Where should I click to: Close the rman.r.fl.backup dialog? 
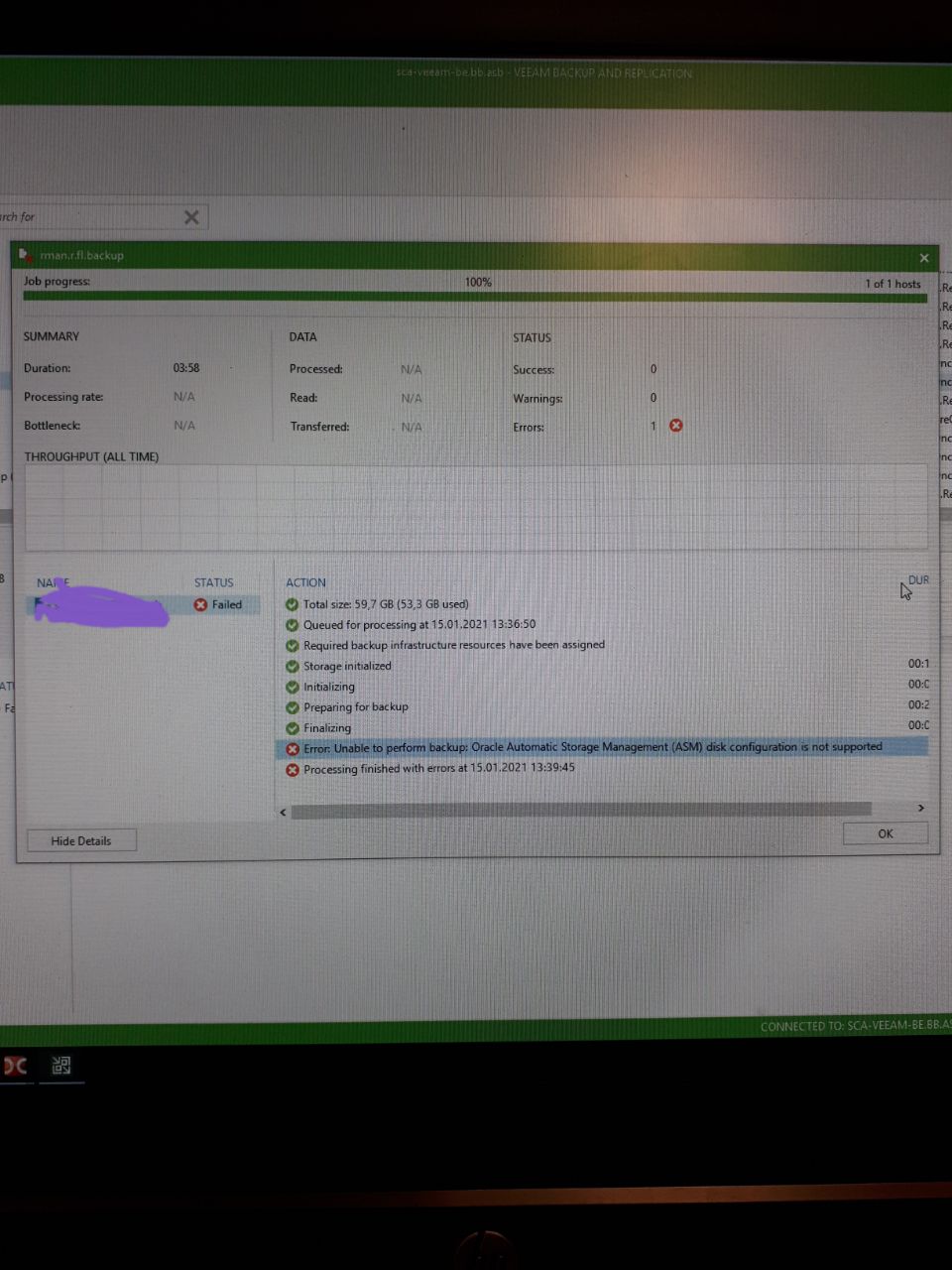click(924, 258)
